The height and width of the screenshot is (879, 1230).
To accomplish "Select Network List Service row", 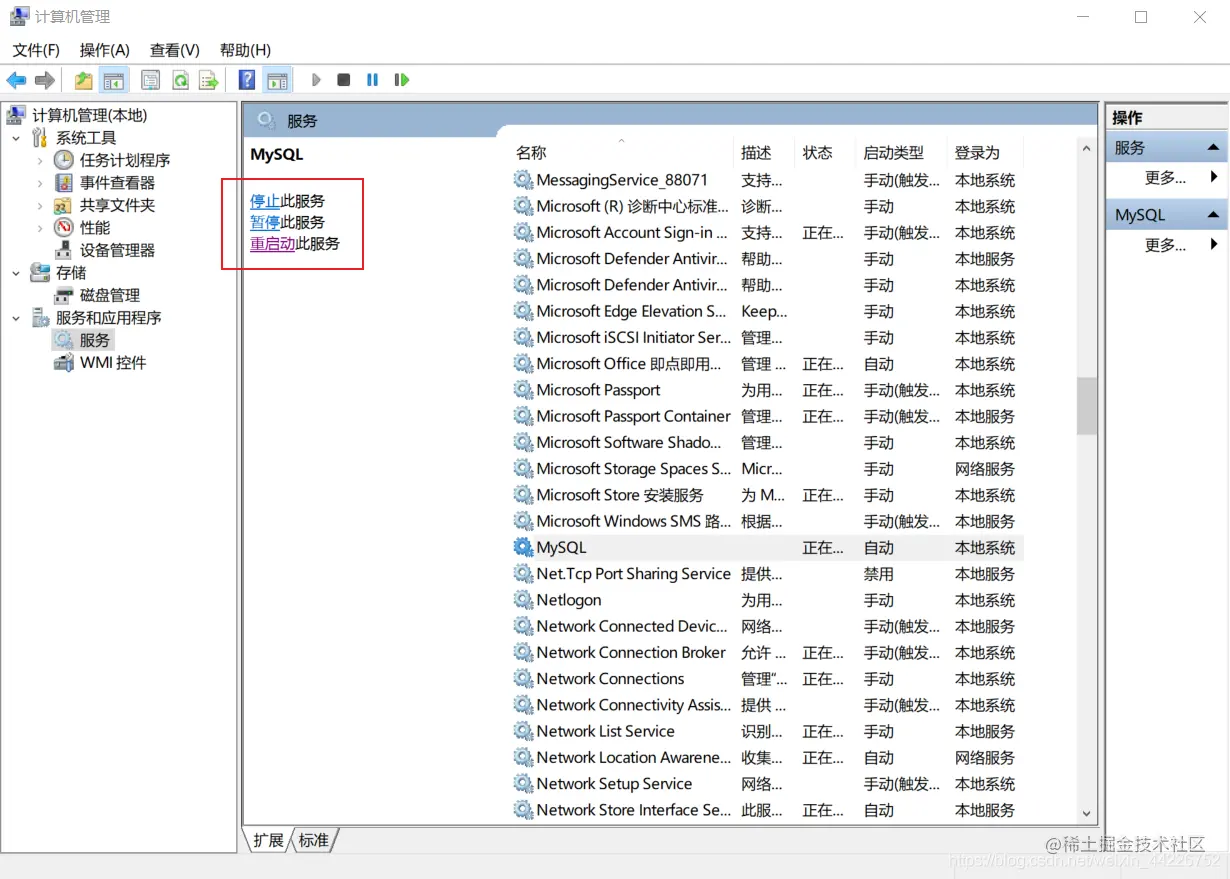I will click(767, 731).
